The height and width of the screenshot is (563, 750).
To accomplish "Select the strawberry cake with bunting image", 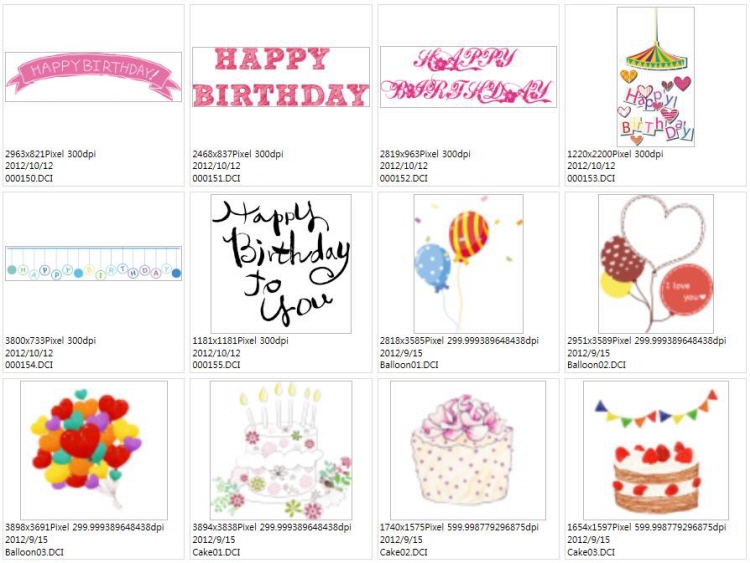I will pyautogui.click(x=656, y=450).
